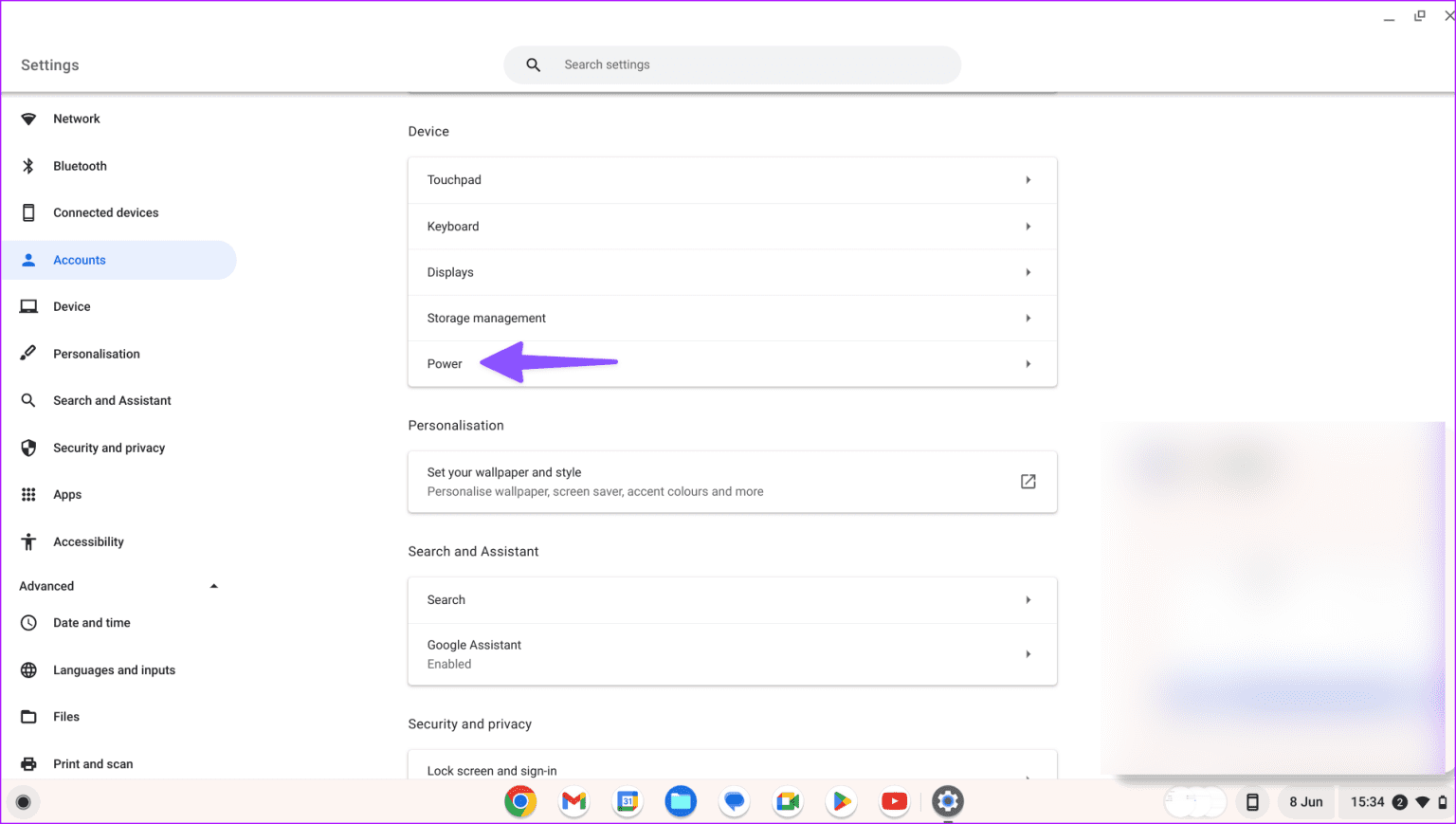Viewport: 1456px width, 824px height.
Task: Open Lock screen and sign-in settings
Action: 730,770
